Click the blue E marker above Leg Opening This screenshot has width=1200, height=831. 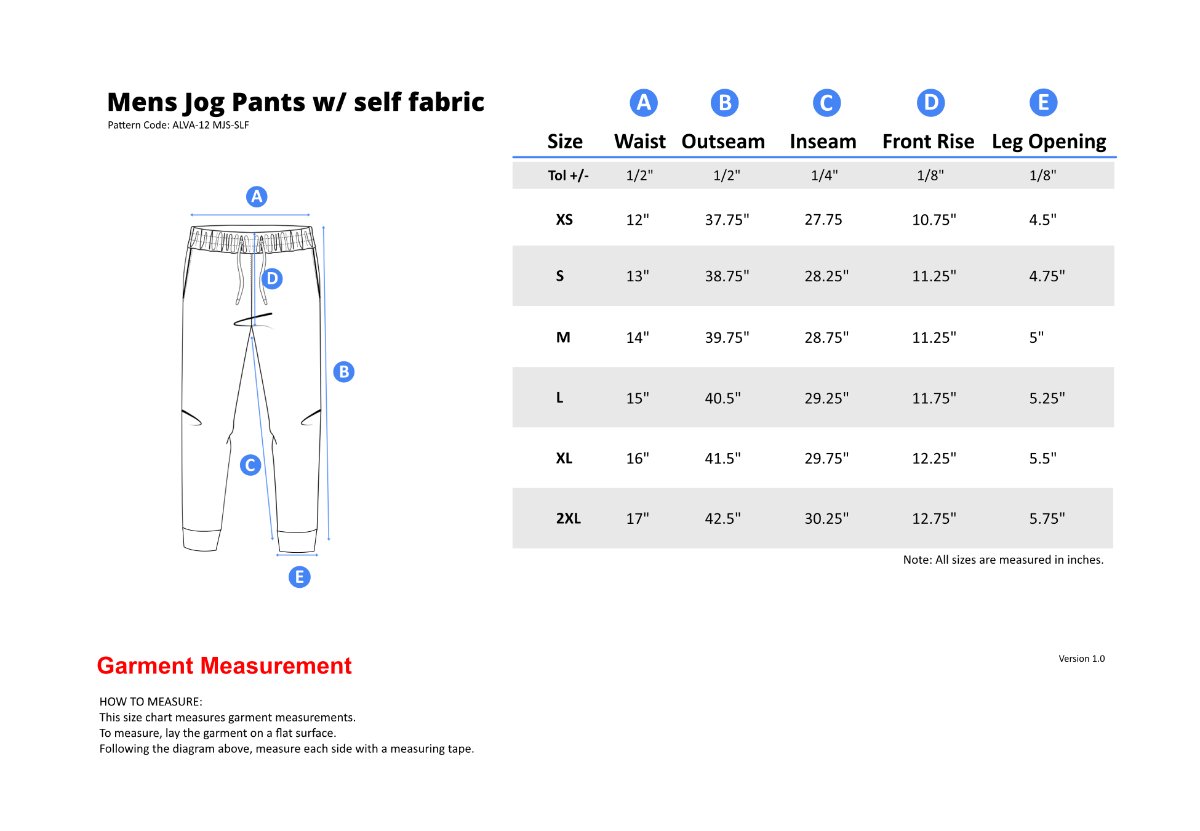1044,103
